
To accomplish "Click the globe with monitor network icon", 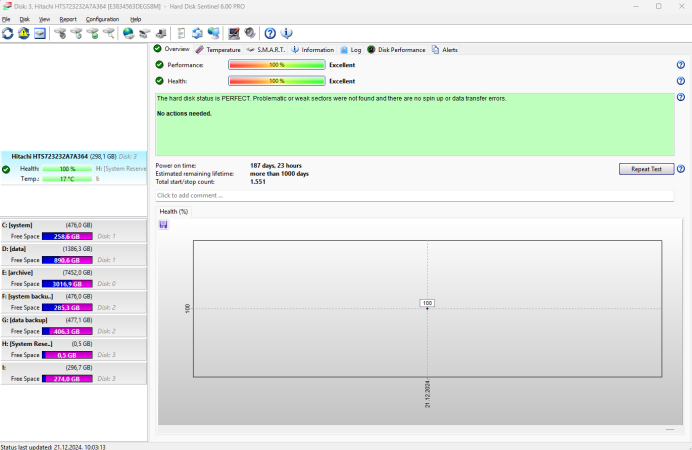I will coord(214,33).
